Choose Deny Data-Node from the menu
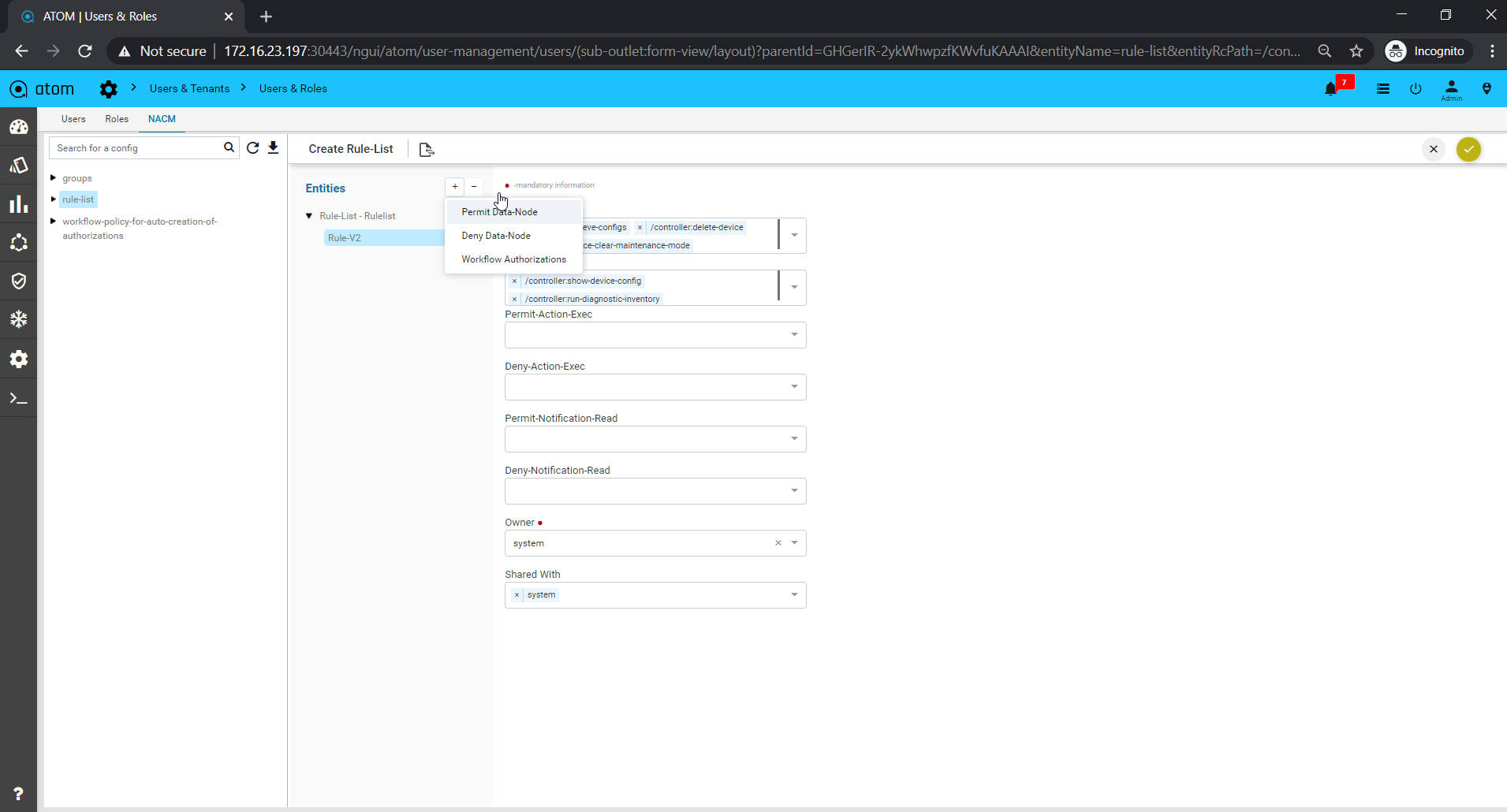The image size is (1507, 812). [x=514, y=236]
